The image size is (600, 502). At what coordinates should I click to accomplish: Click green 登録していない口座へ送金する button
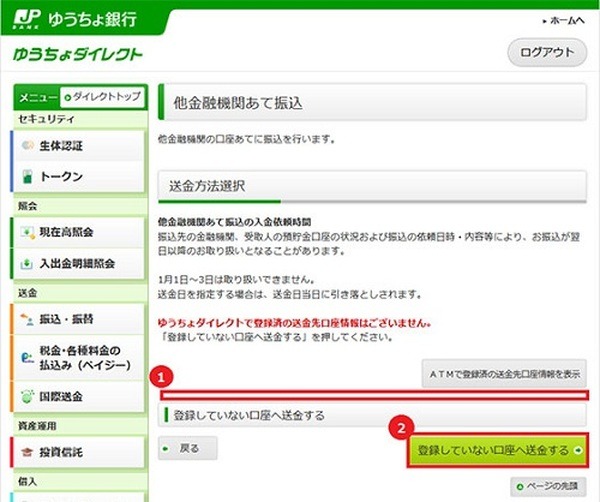498,450
